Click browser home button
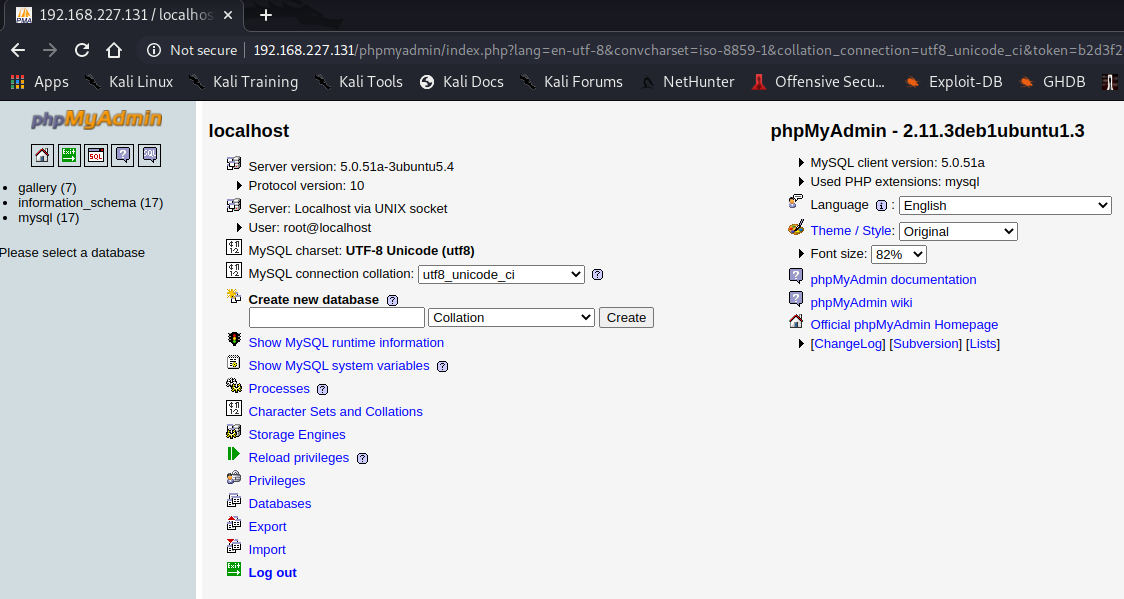This screenshot has width=1124, height=599. pos(114,50)
